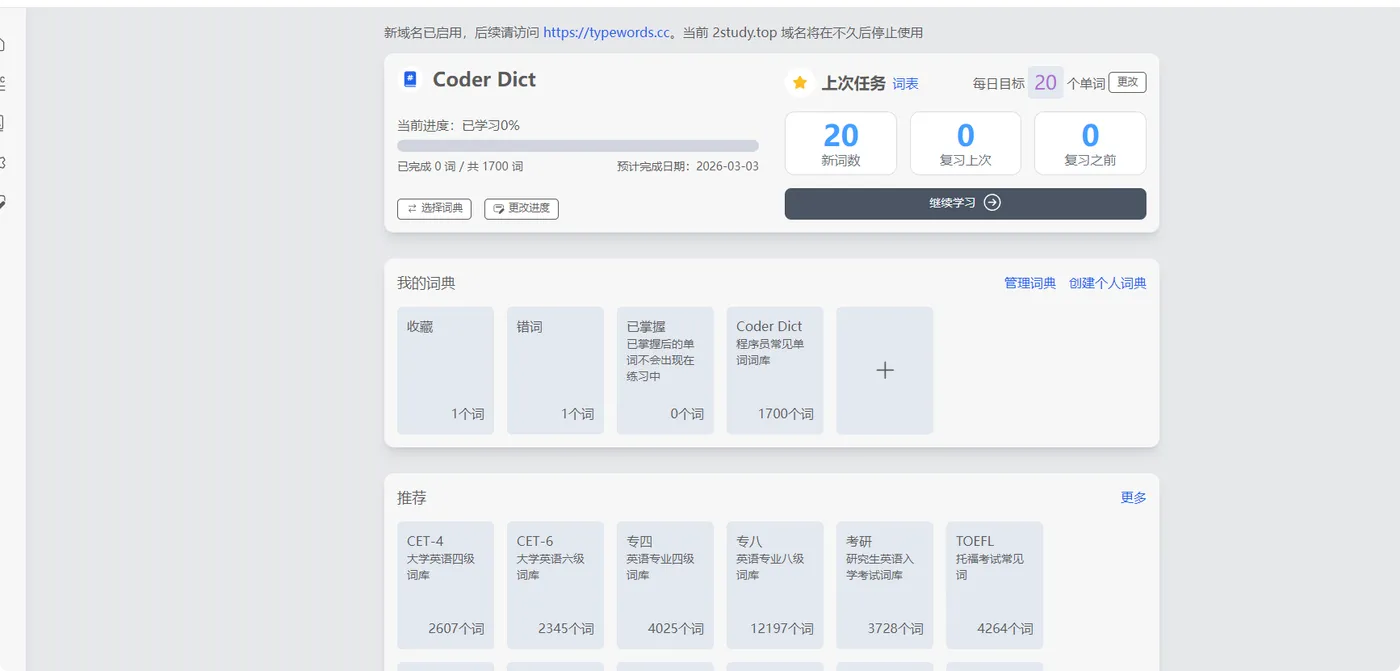
Task: Open the Coder Dict card in 我的词典
Action: point(775,371)
